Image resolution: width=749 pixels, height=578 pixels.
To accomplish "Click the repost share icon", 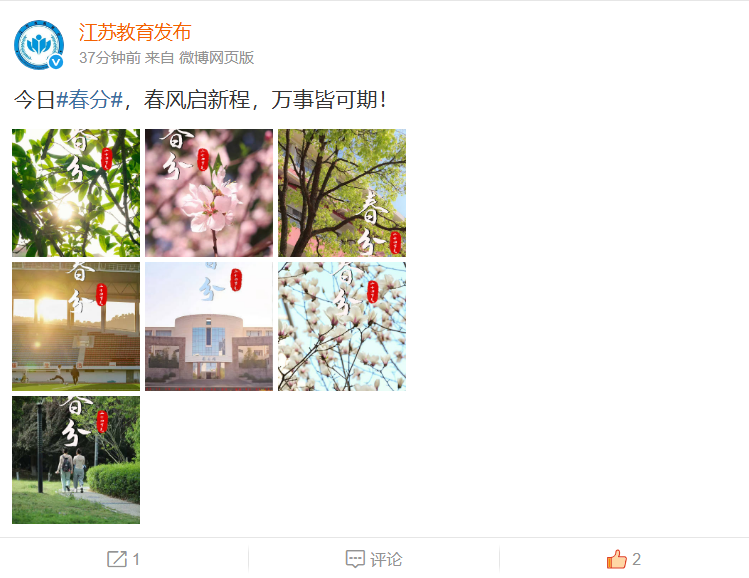I will point(117,559).
